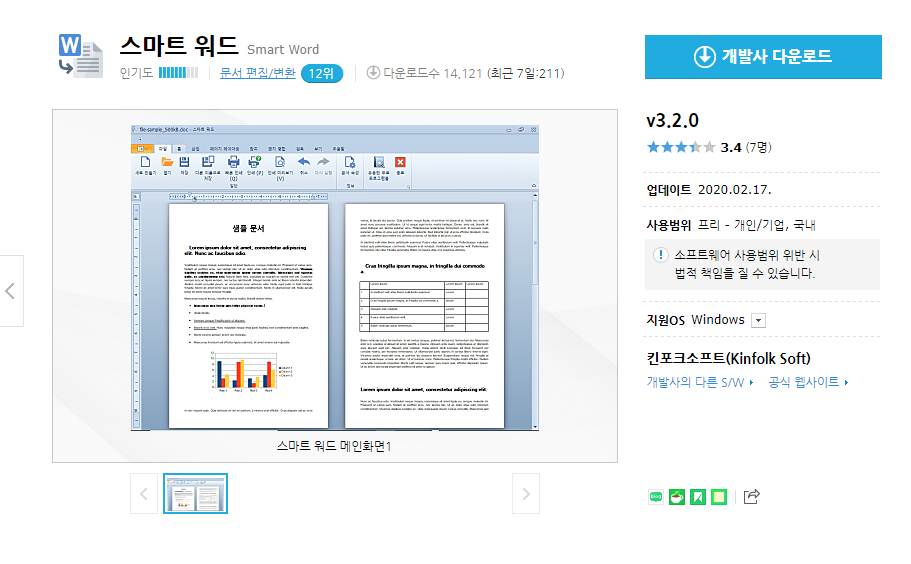
Task: Go to previous software using left edge arrow
Action: click(10, 291)
